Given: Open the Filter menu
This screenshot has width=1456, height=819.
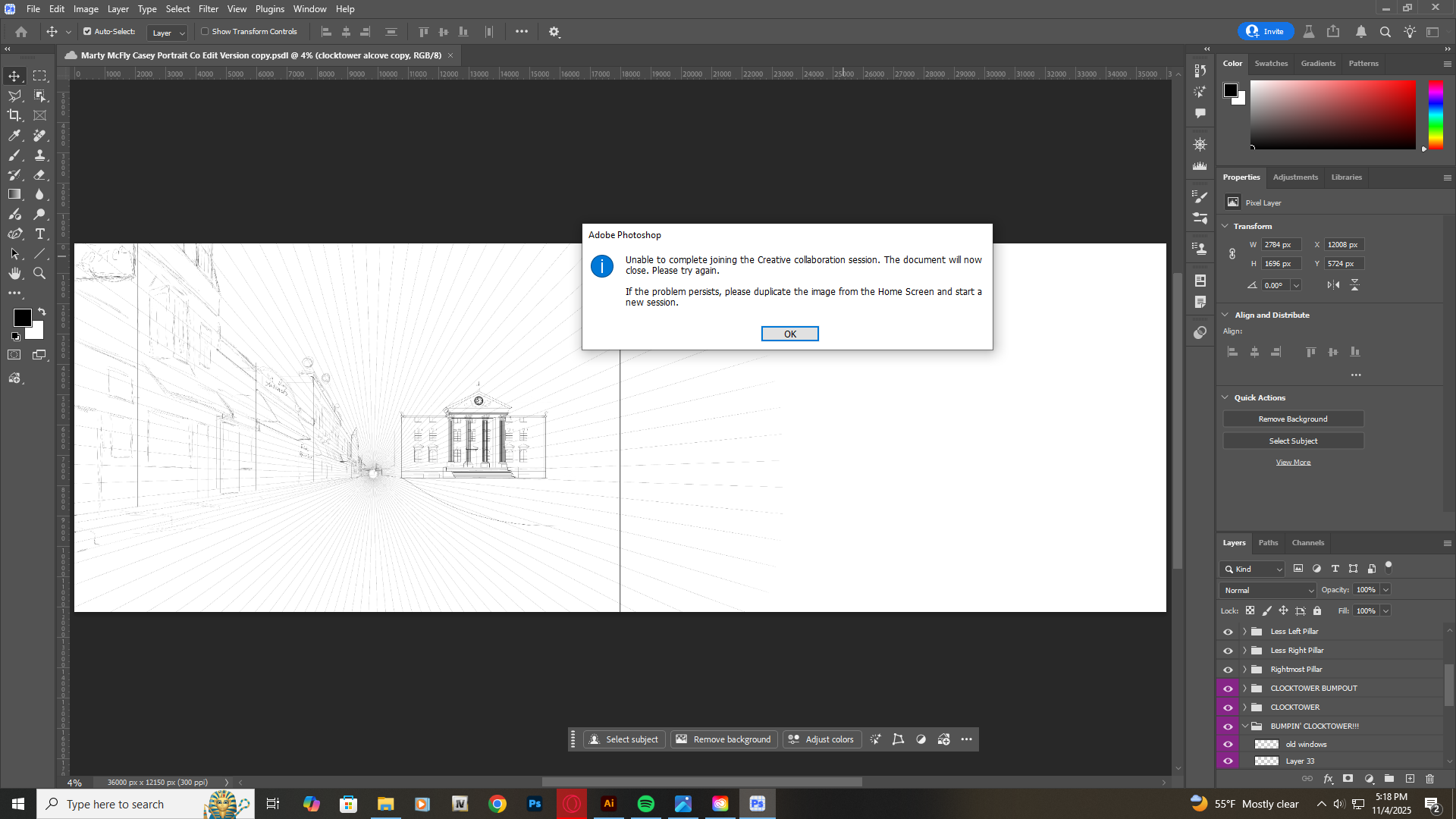Looking at the screenshot, I should pos(209,8).
